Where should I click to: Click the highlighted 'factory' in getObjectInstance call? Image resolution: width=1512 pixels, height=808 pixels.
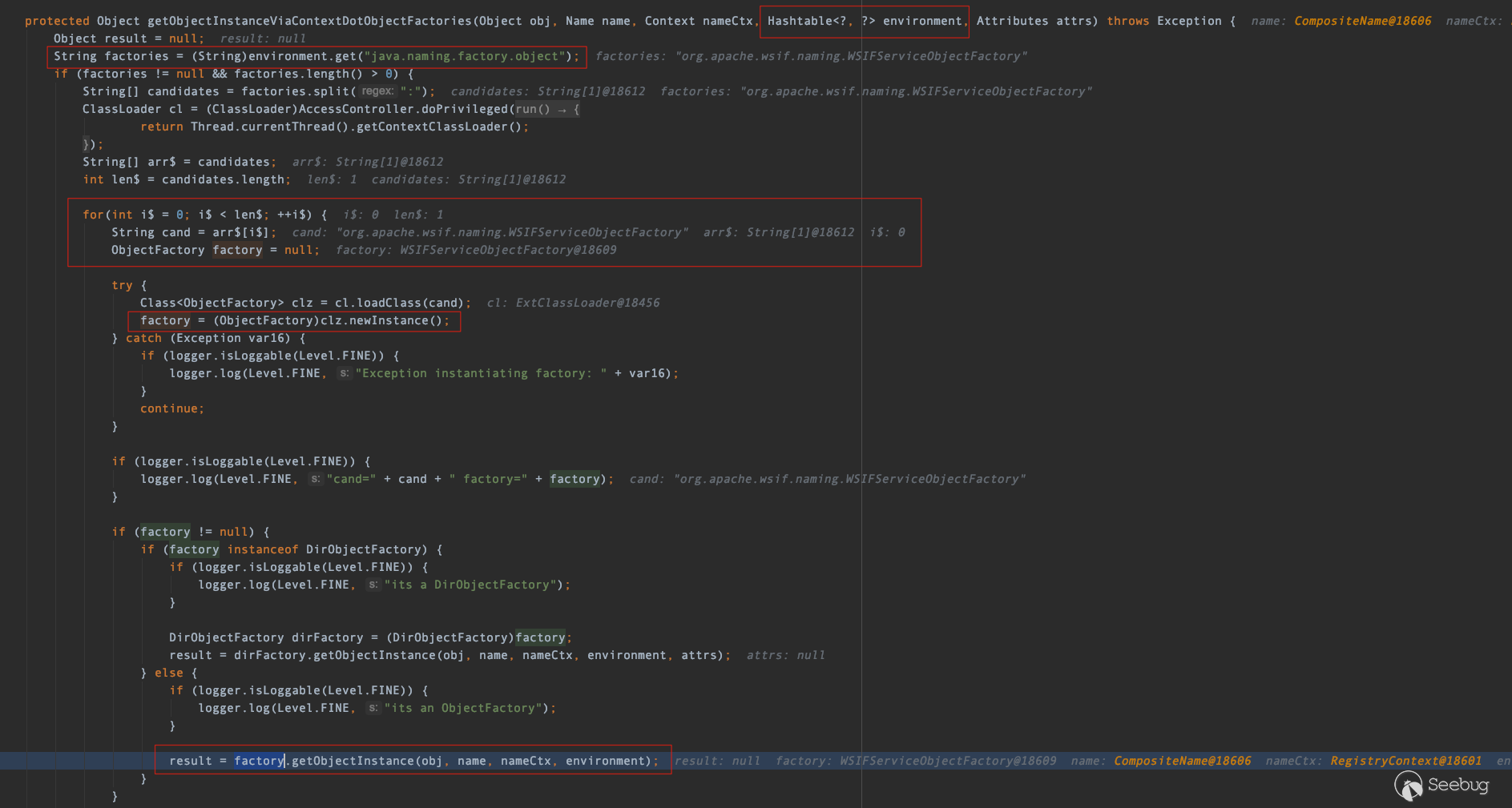(x=259, y=761)
